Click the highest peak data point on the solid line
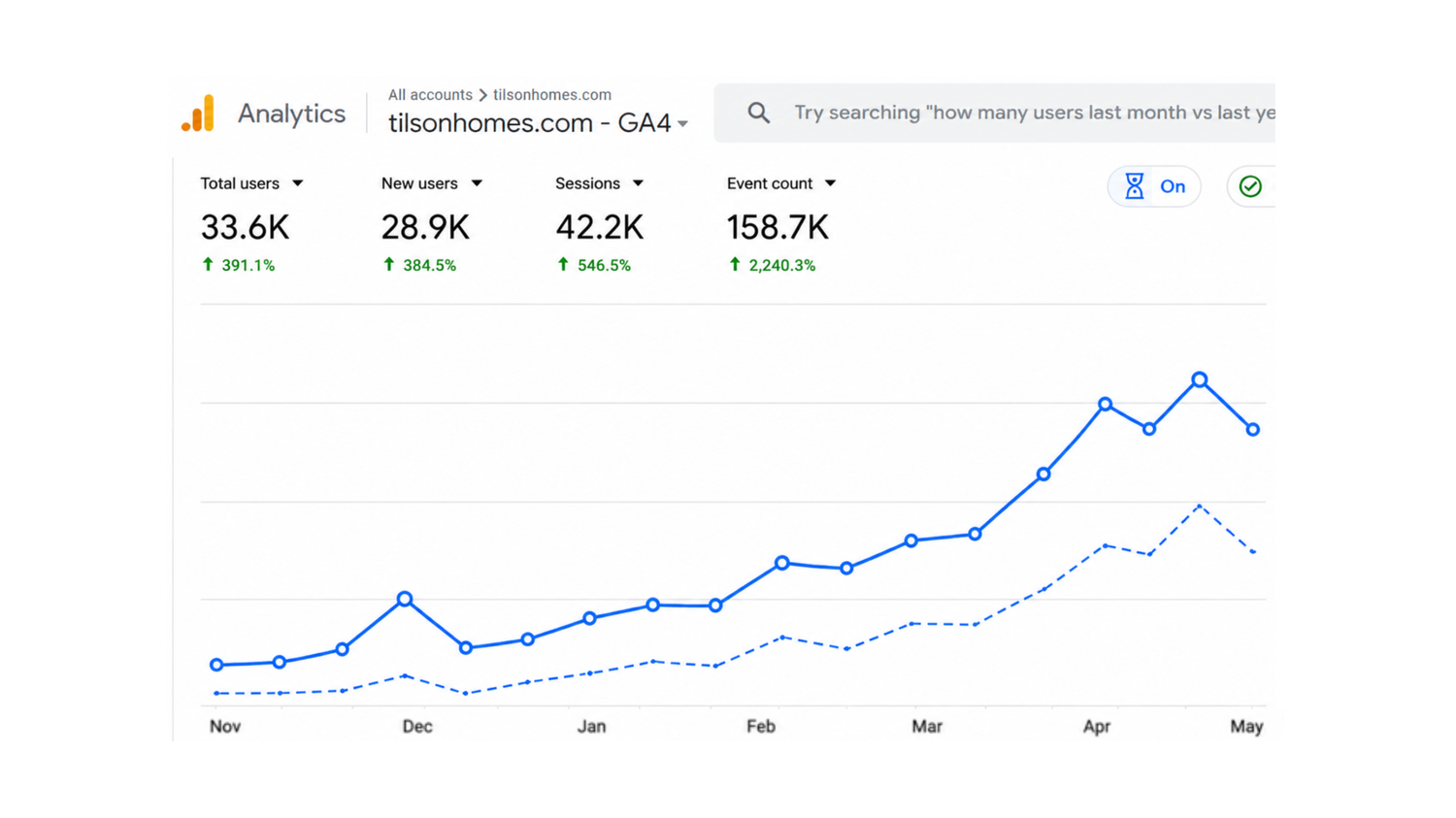The height and width of the screenshot is (818, 1456). click(1200, 380)
